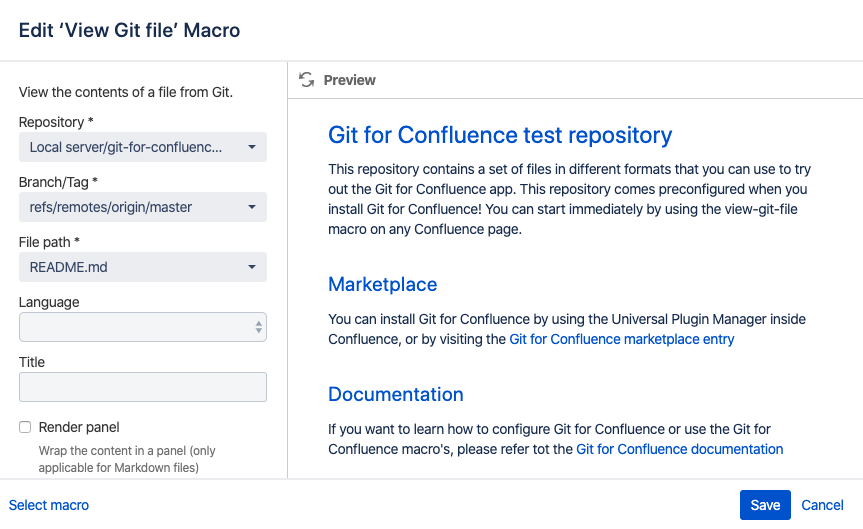Open Git for Confluence marketplace entry link
The width and height of the screenshot is (863, 529).
[621, 339]
